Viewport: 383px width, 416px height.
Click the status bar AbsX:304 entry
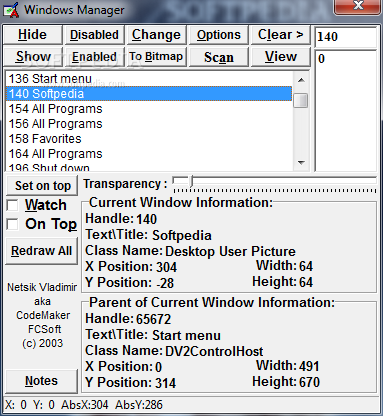tap(85, 405)
